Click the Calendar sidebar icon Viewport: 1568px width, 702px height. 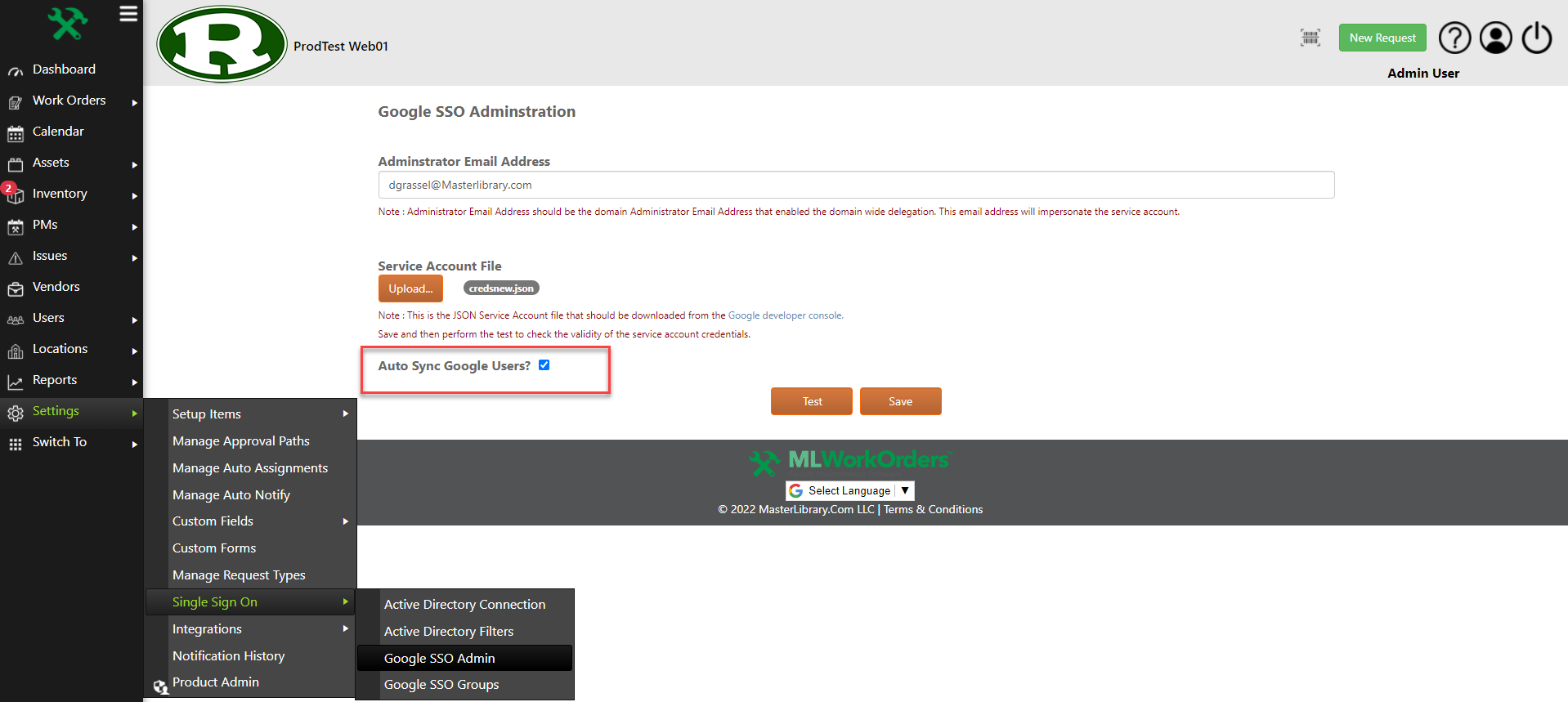coord(16,133)
